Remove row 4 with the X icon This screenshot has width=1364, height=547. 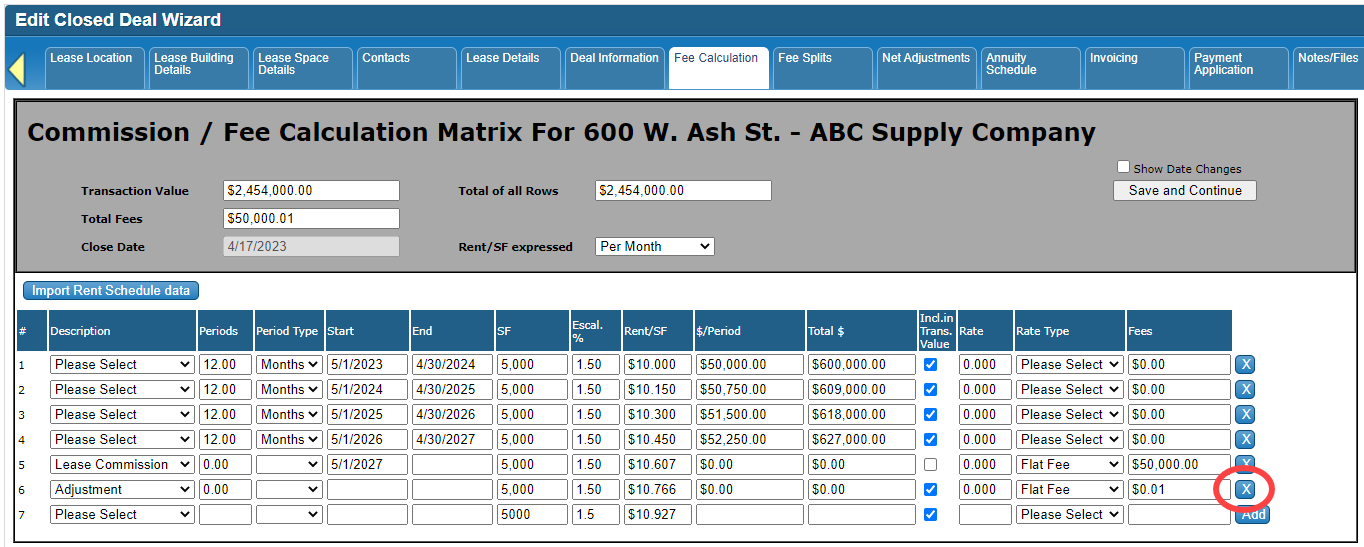point(1245,439)
